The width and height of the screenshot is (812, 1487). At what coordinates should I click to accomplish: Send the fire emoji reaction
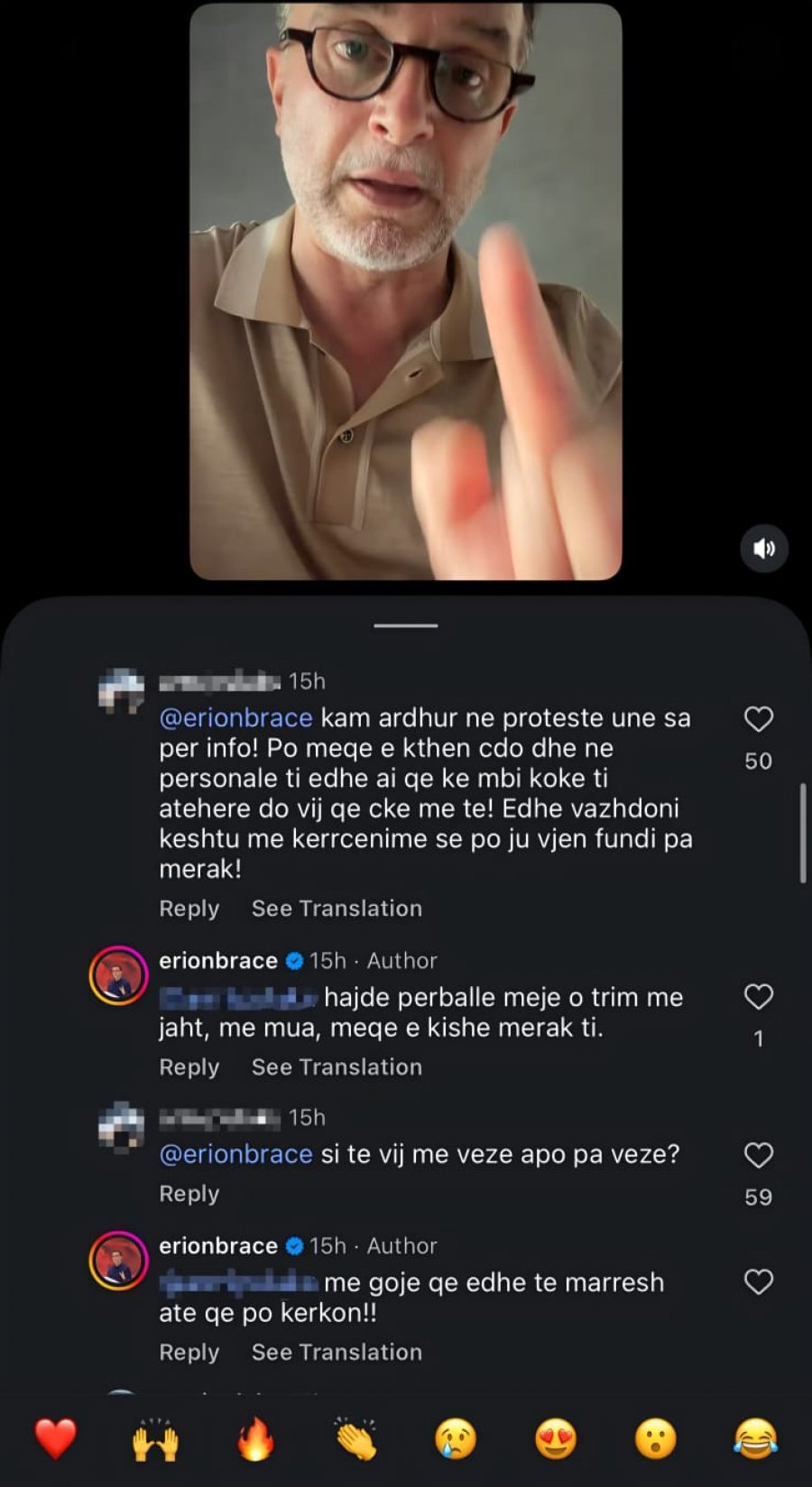(256, 1438)
